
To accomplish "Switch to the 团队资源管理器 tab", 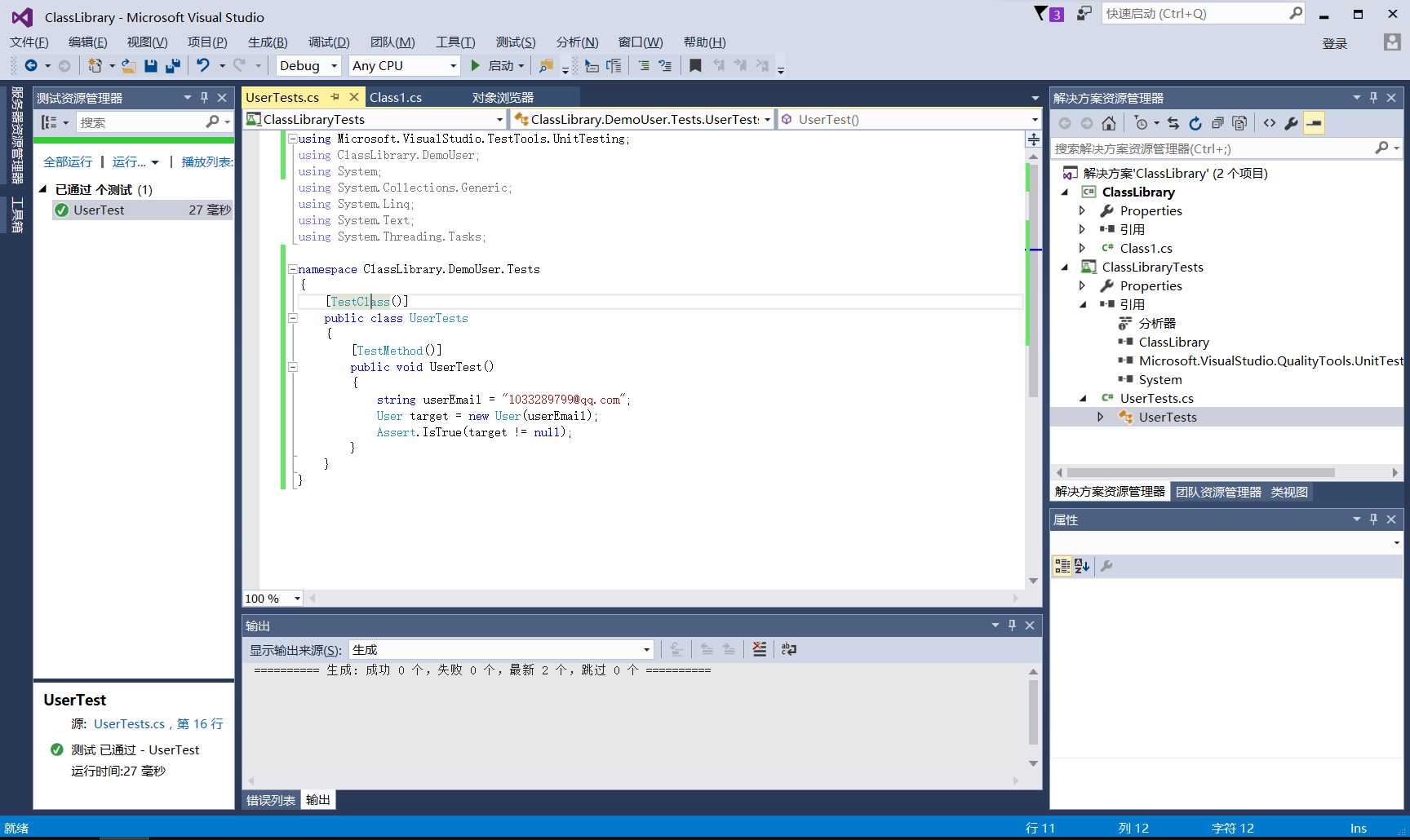I will [x=1218, y=492].
